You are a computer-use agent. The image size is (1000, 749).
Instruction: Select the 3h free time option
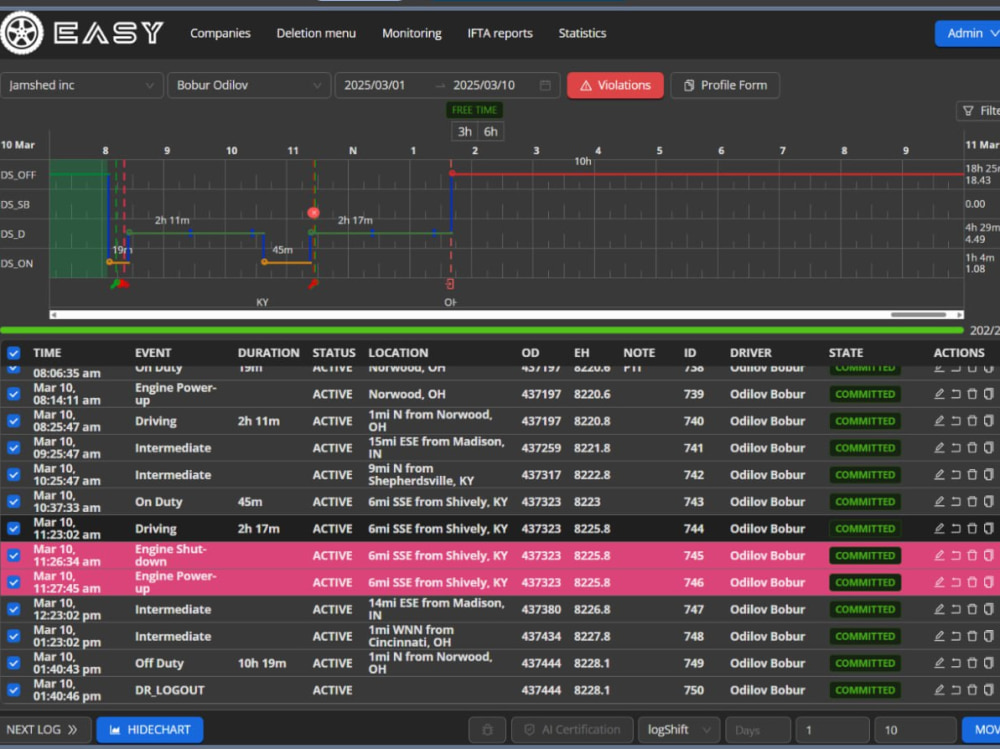[x=464, y=131]
